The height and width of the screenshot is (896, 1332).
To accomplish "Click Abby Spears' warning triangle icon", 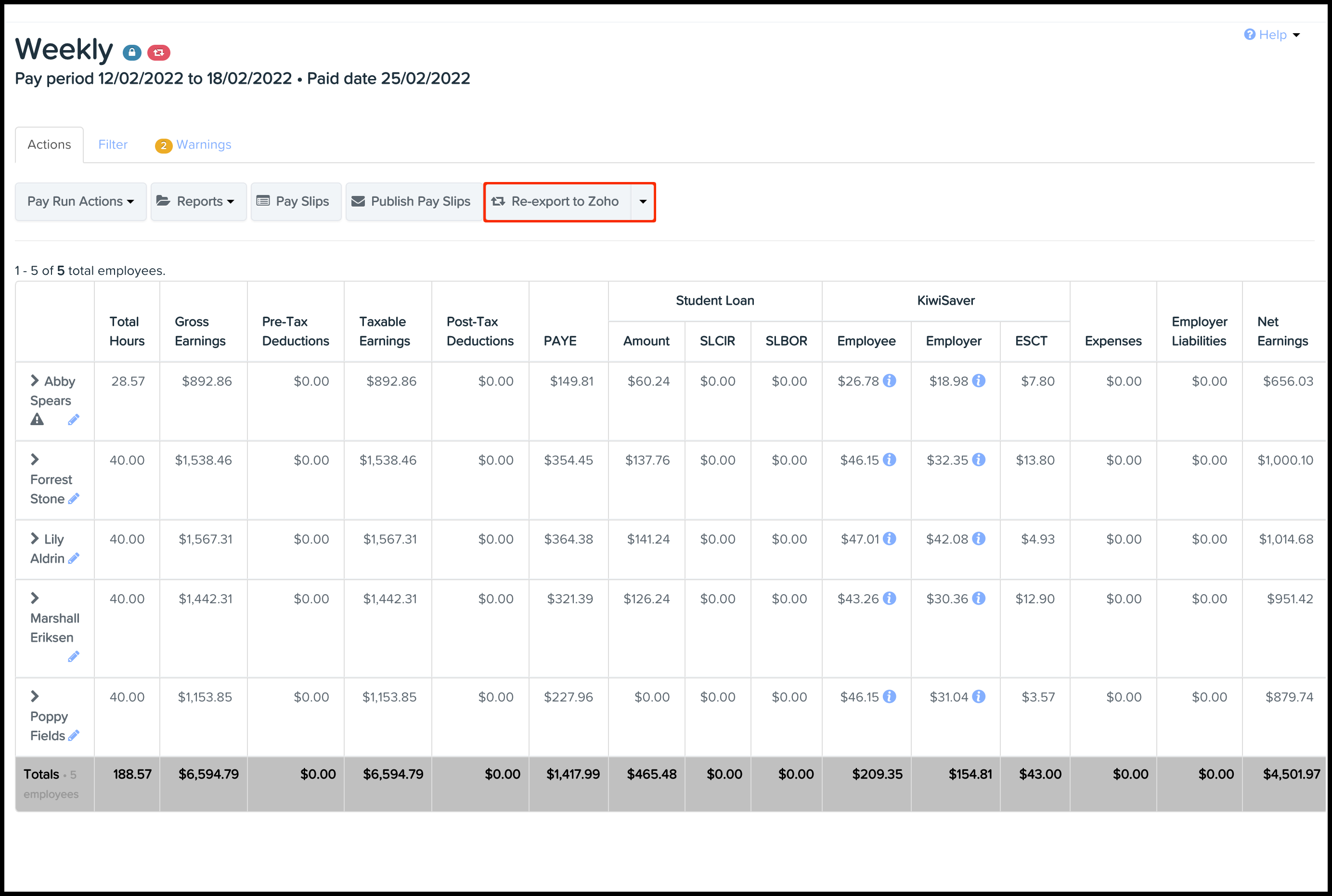I will pos(37,420).
